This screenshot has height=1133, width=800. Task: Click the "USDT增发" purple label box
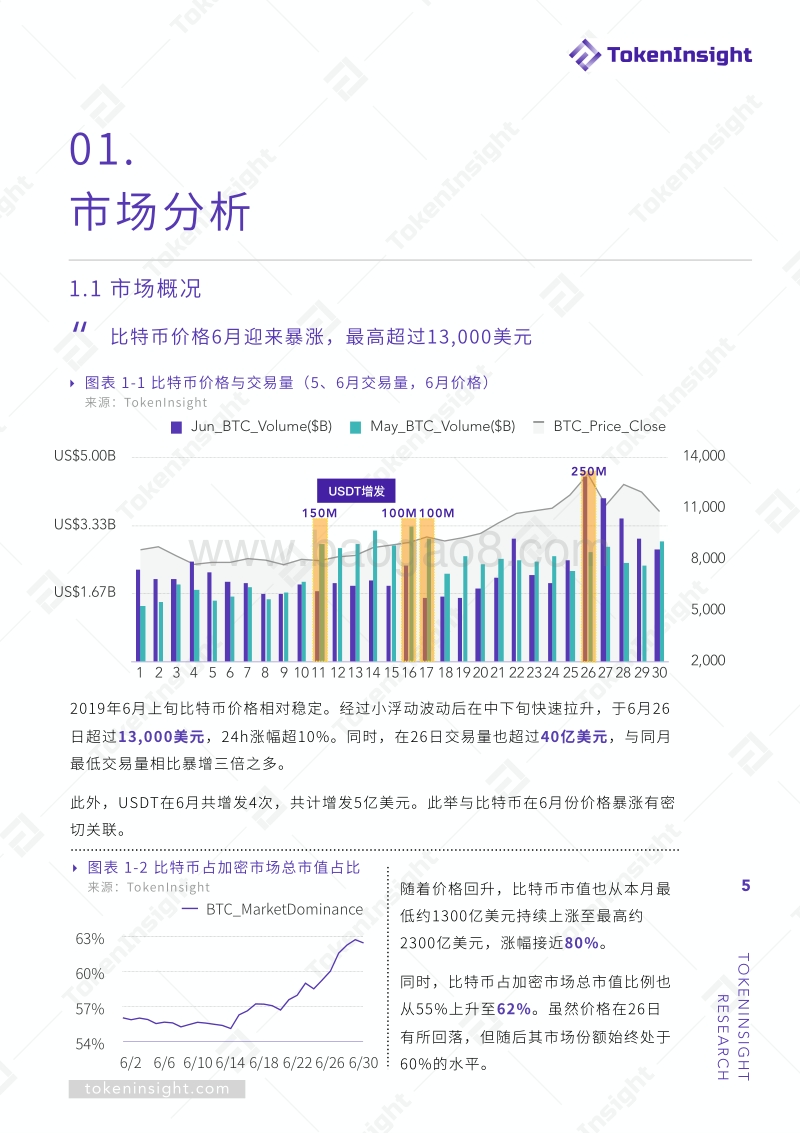(x=356, y=491)
